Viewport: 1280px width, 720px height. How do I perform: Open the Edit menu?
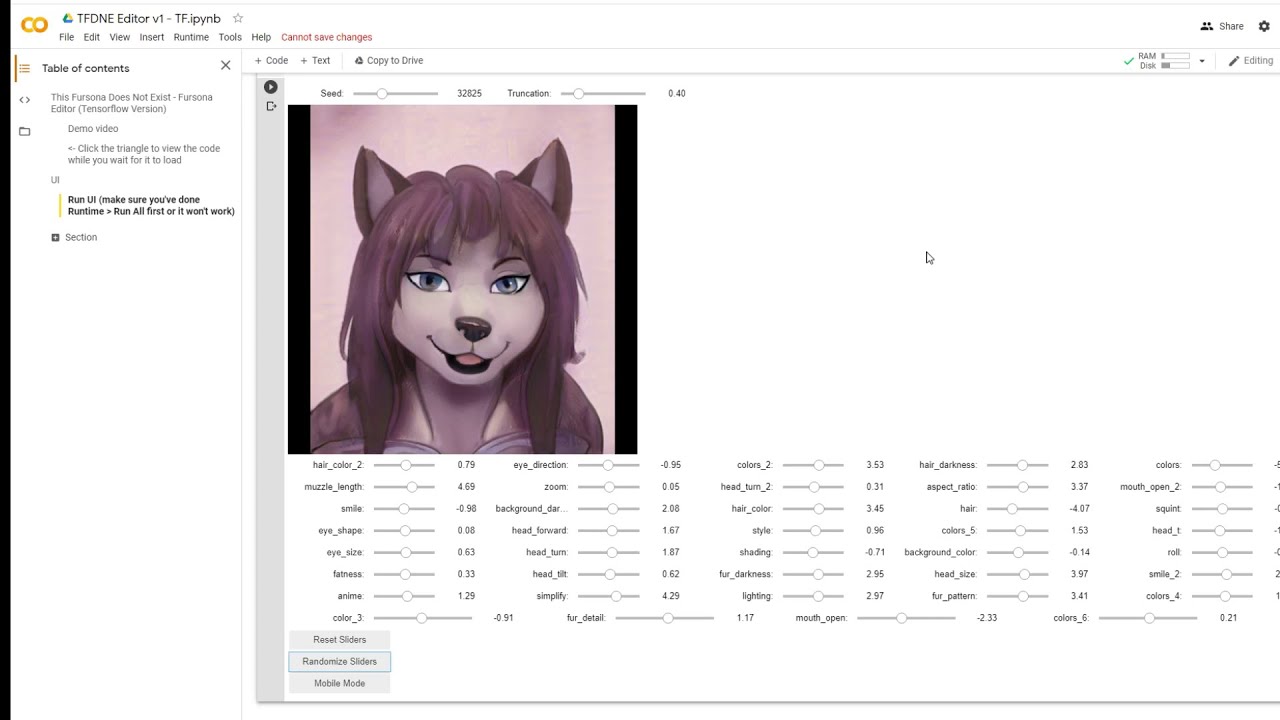91,37
